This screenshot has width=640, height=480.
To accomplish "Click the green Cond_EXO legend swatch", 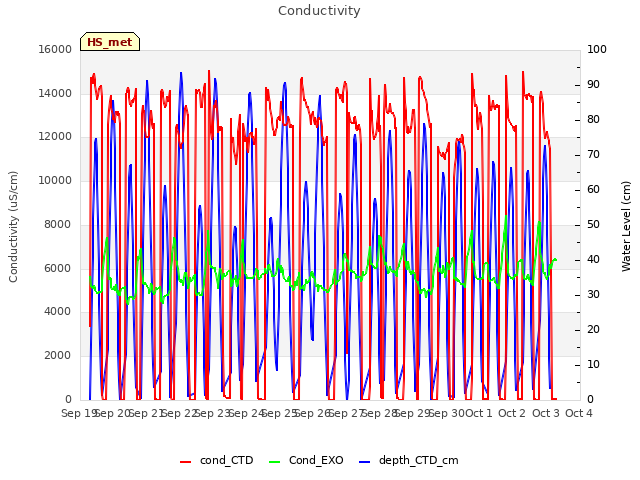I will click(275, 462).
